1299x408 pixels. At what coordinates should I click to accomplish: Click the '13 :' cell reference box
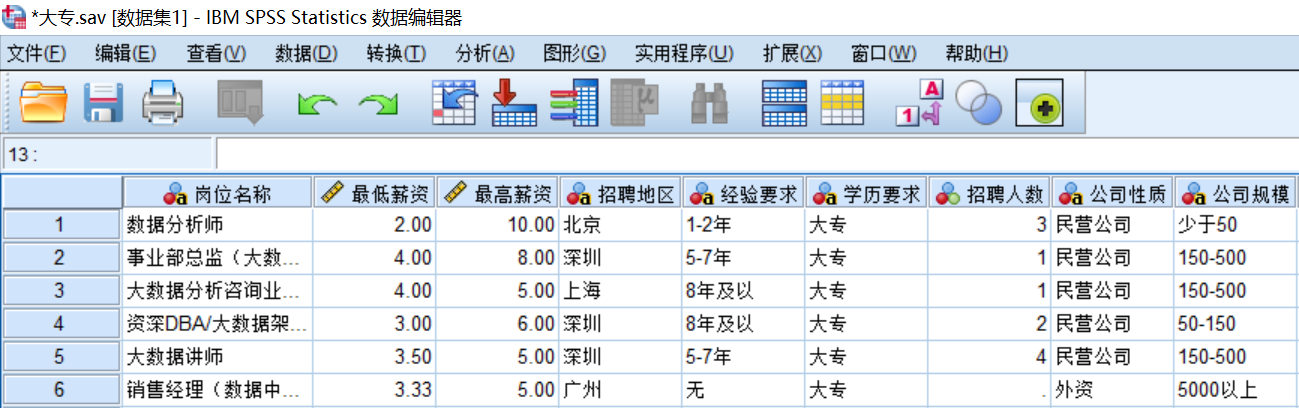tap(107, 154)
